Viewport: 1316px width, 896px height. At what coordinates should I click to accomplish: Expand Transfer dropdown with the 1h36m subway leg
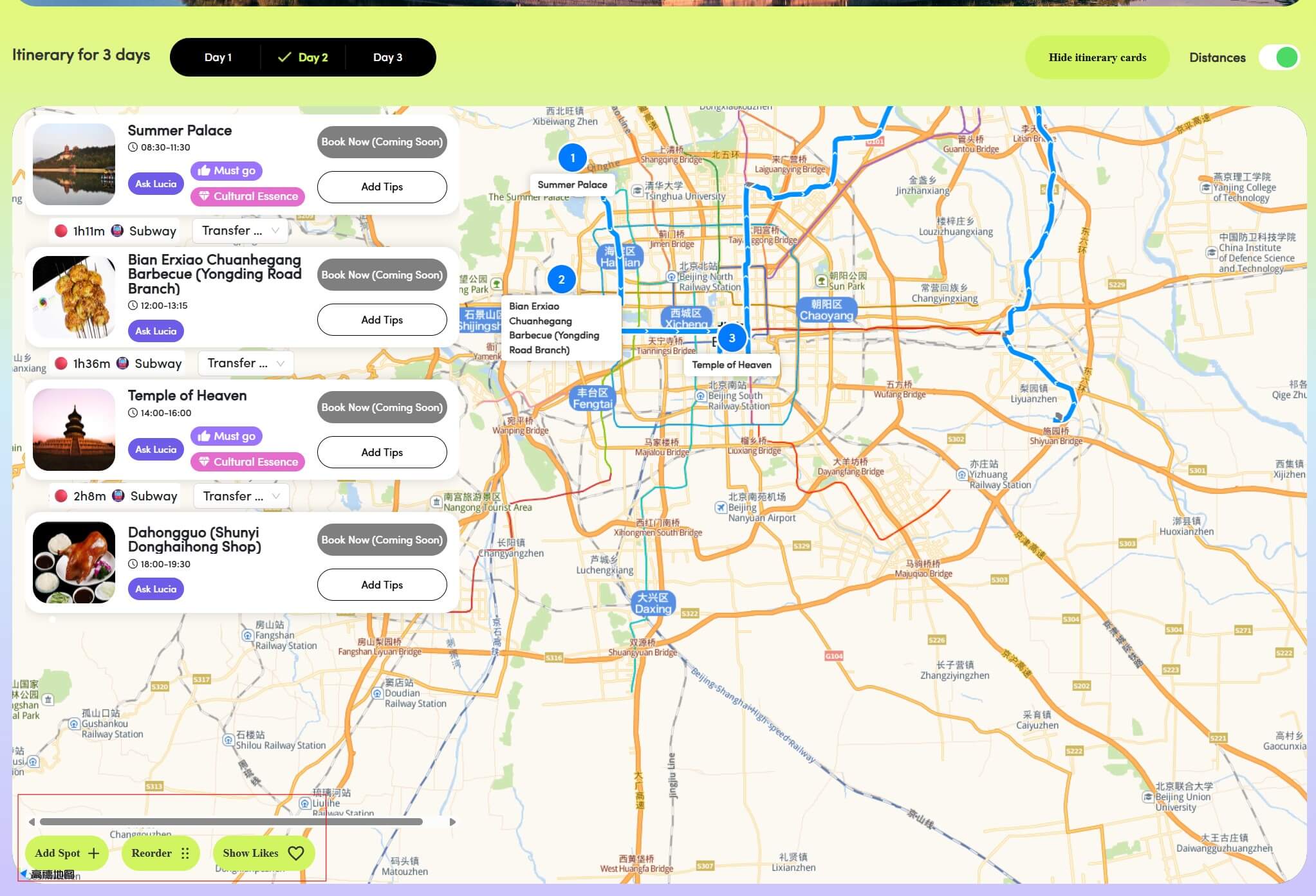click(245, 363)
